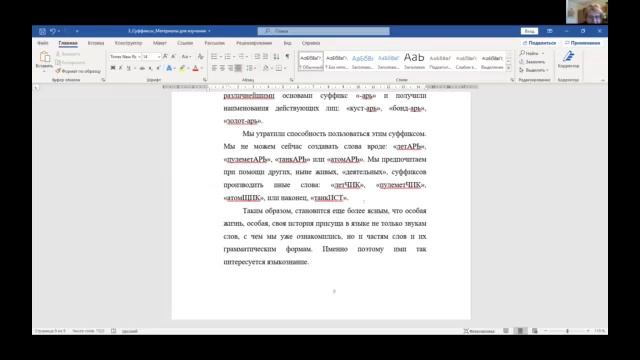Click the Bullets list icon
Viewport: 640px width, 360px height.
point(214,56)
